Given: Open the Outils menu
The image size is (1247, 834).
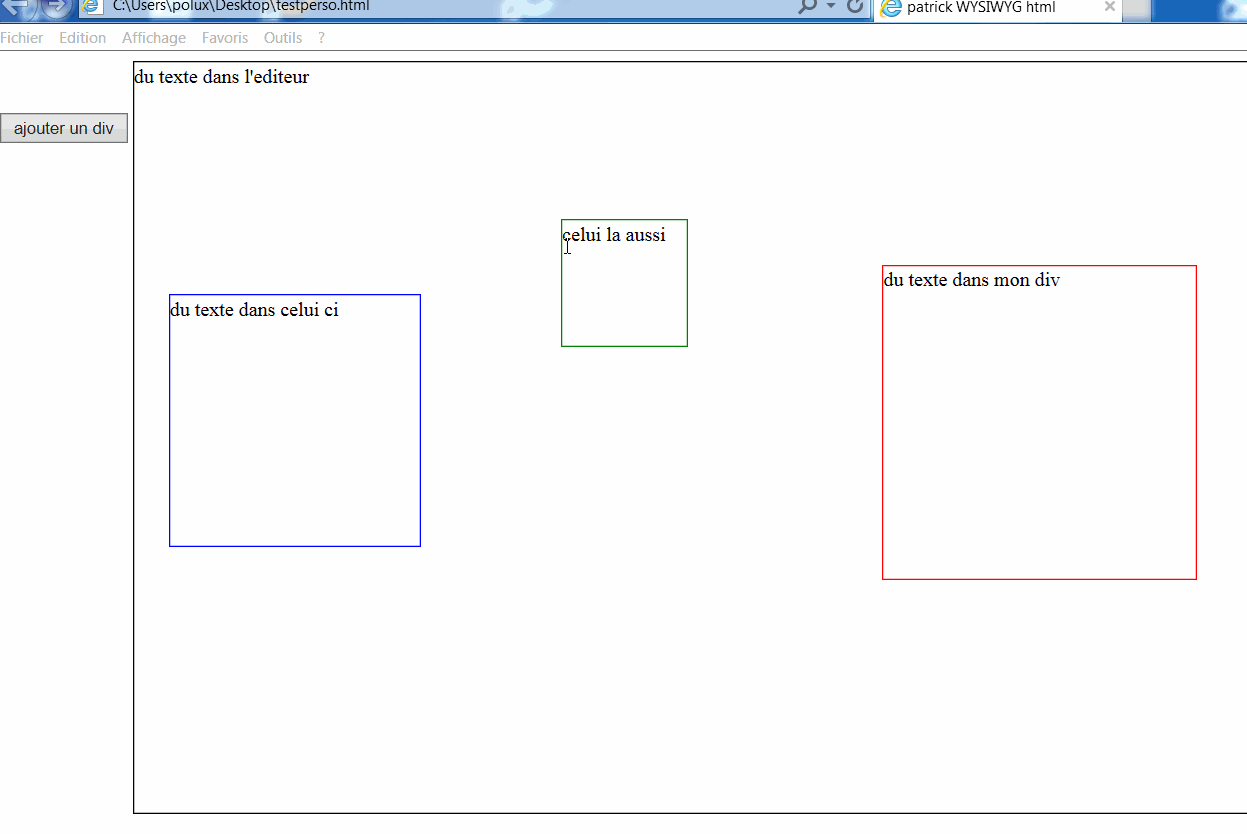Looking at the screenshot, I should coord(283,38).
